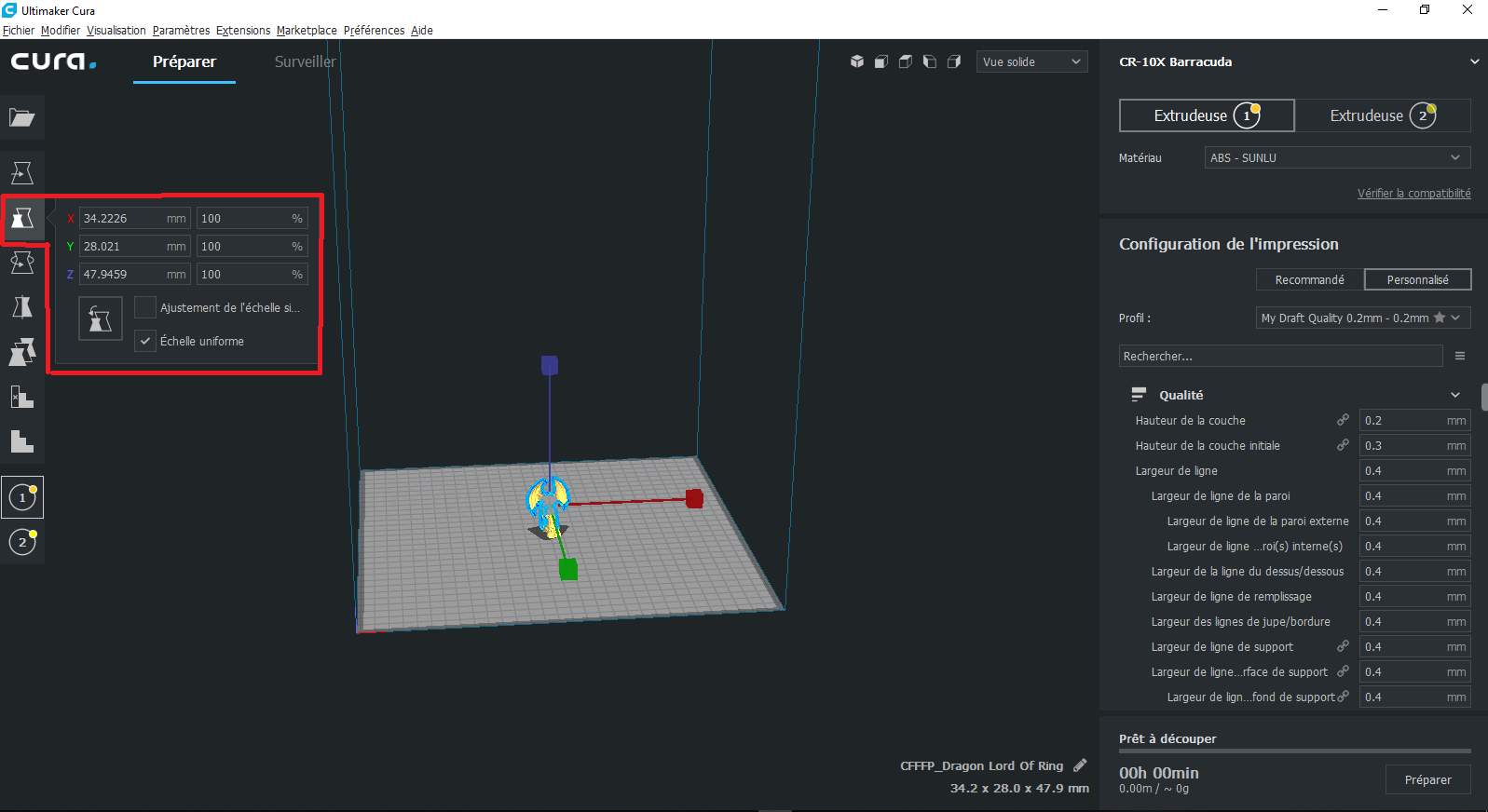Follow the Vérifier la compatibilité link
Image resolution: width=1488 pixels, height=812 pixels.
[x=1413, y=193]
